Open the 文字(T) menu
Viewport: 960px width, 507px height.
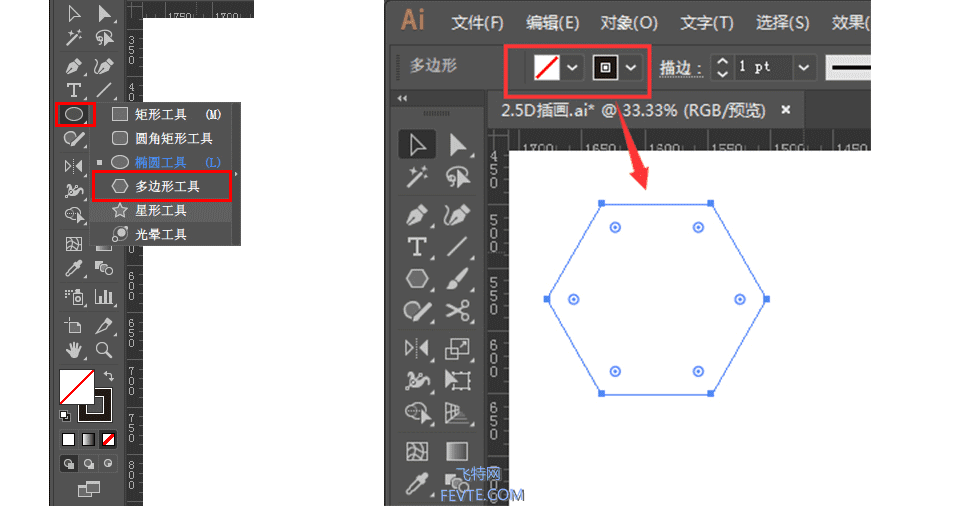(x=707, y=23)
